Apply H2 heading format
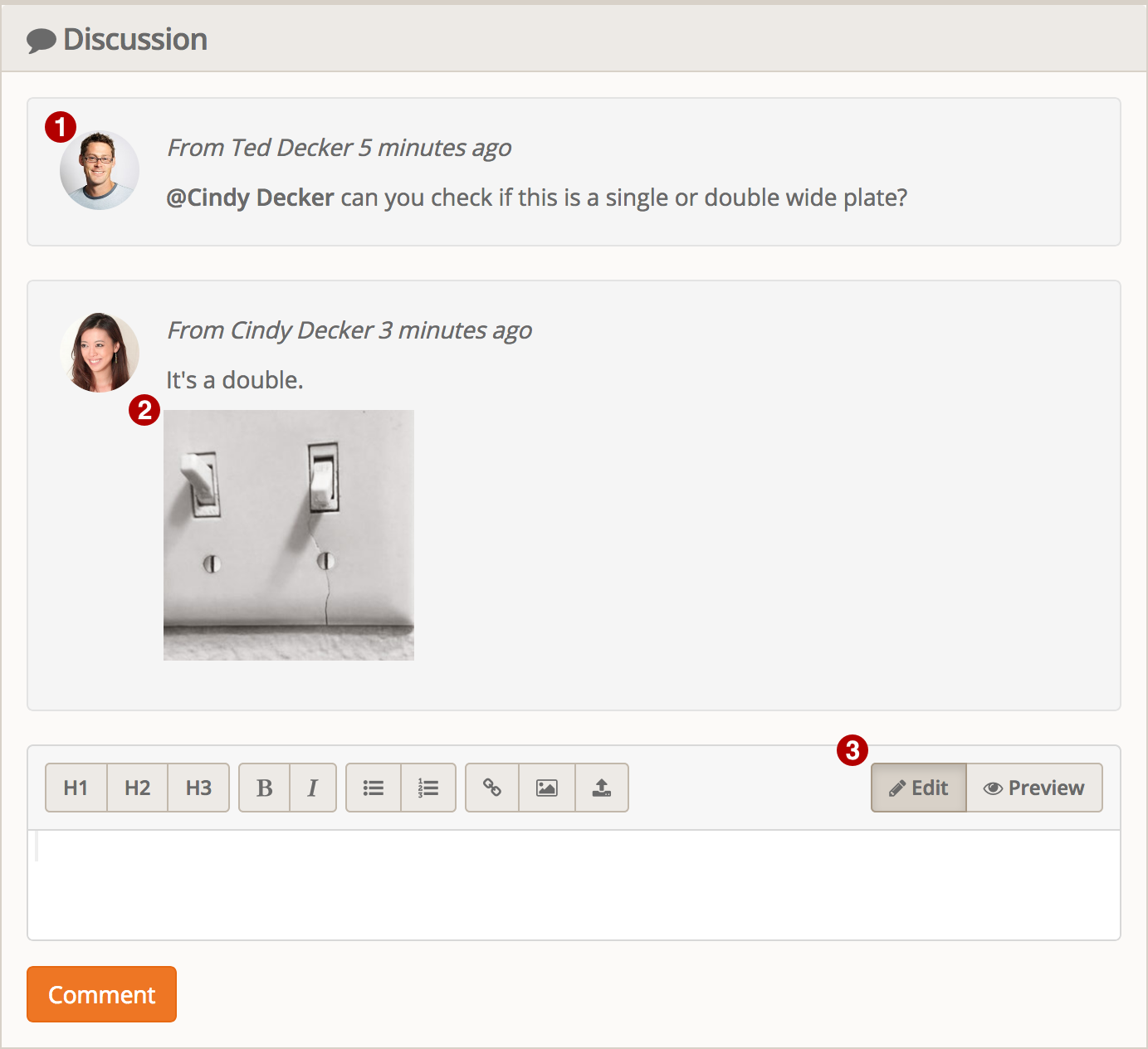This screenshot has height=1049, width=1148. [x=137, y=788]
